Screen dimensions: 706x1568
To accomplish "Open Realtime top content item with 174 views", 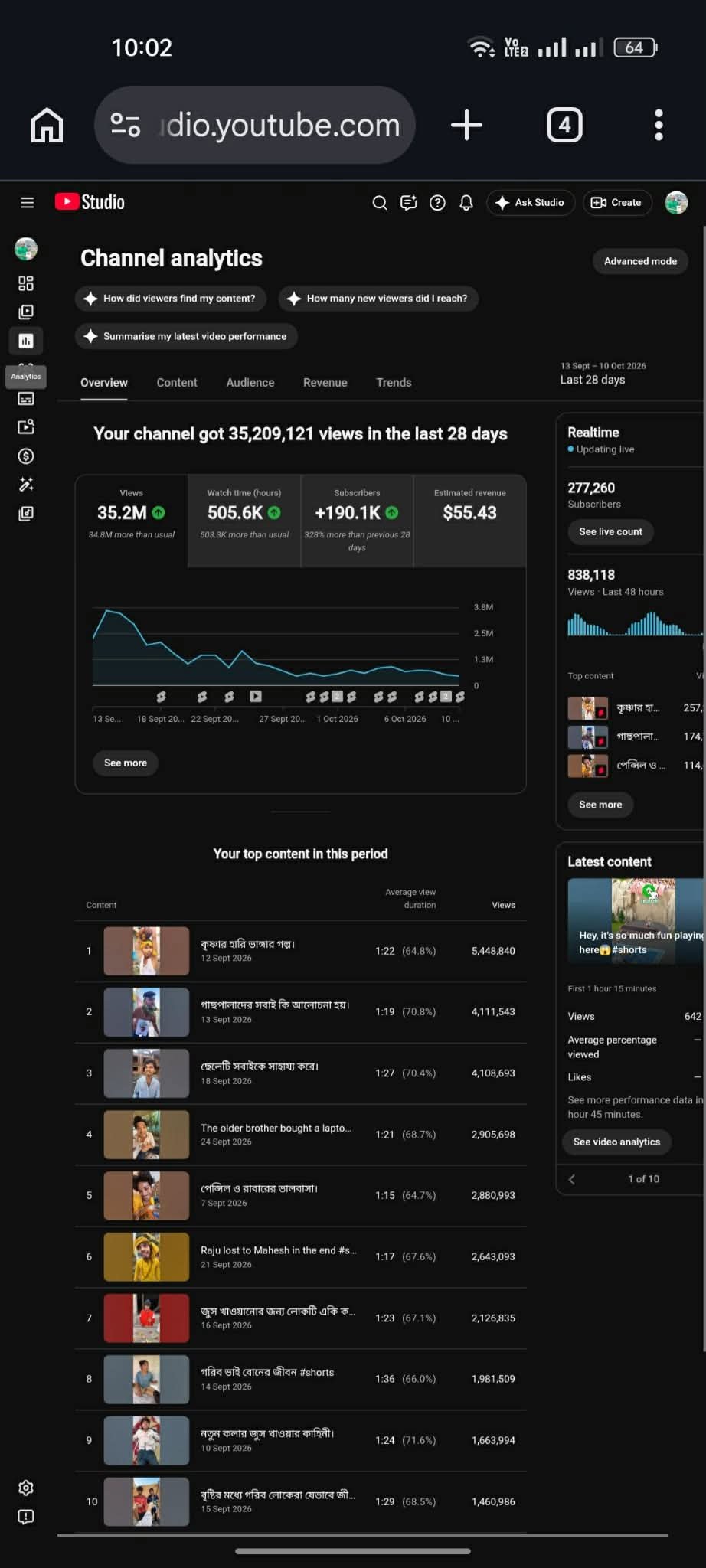I will click(636, 737).
